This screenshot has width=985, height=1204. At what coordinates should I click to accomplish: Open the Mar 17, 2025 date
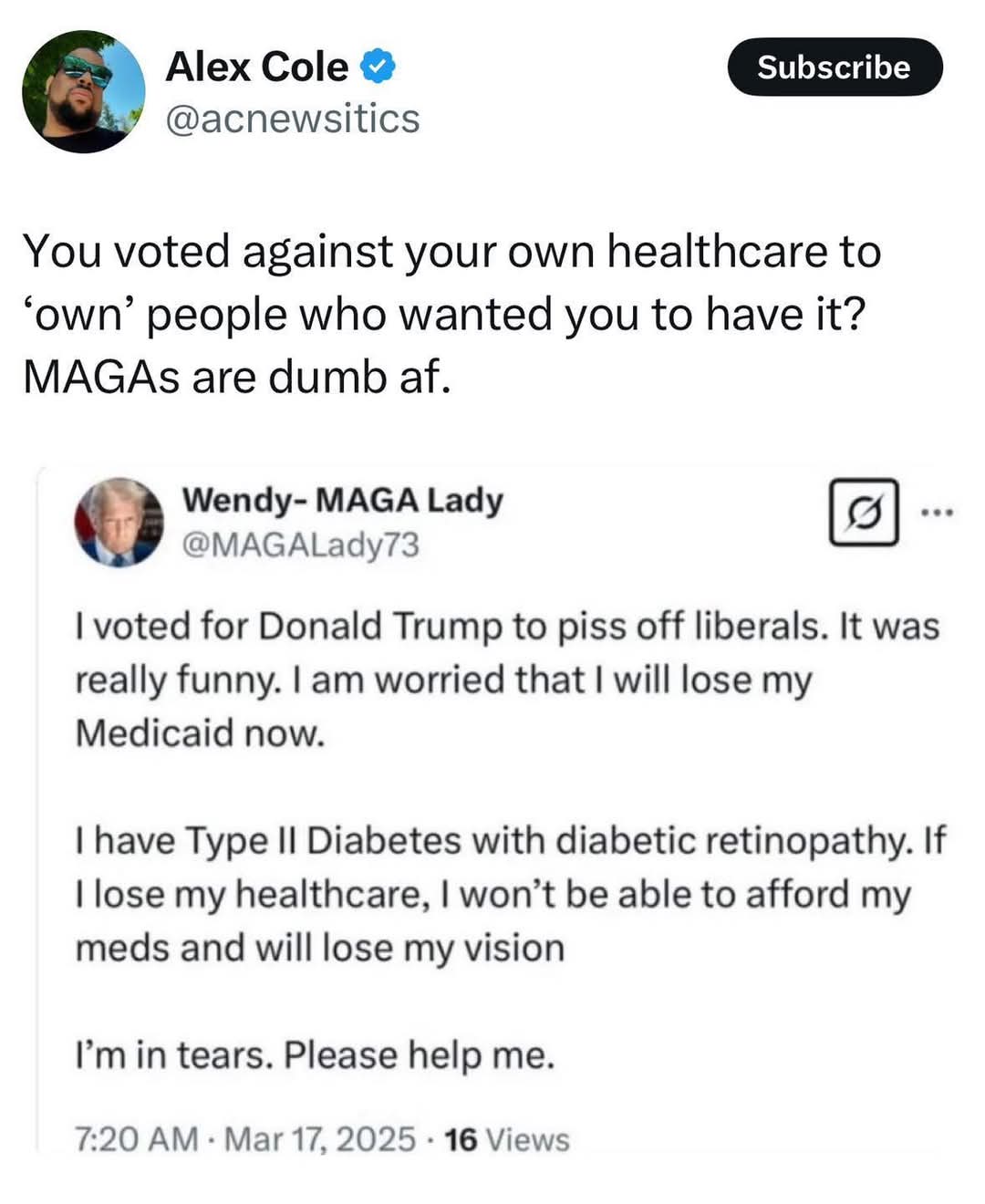point(320,1139)
